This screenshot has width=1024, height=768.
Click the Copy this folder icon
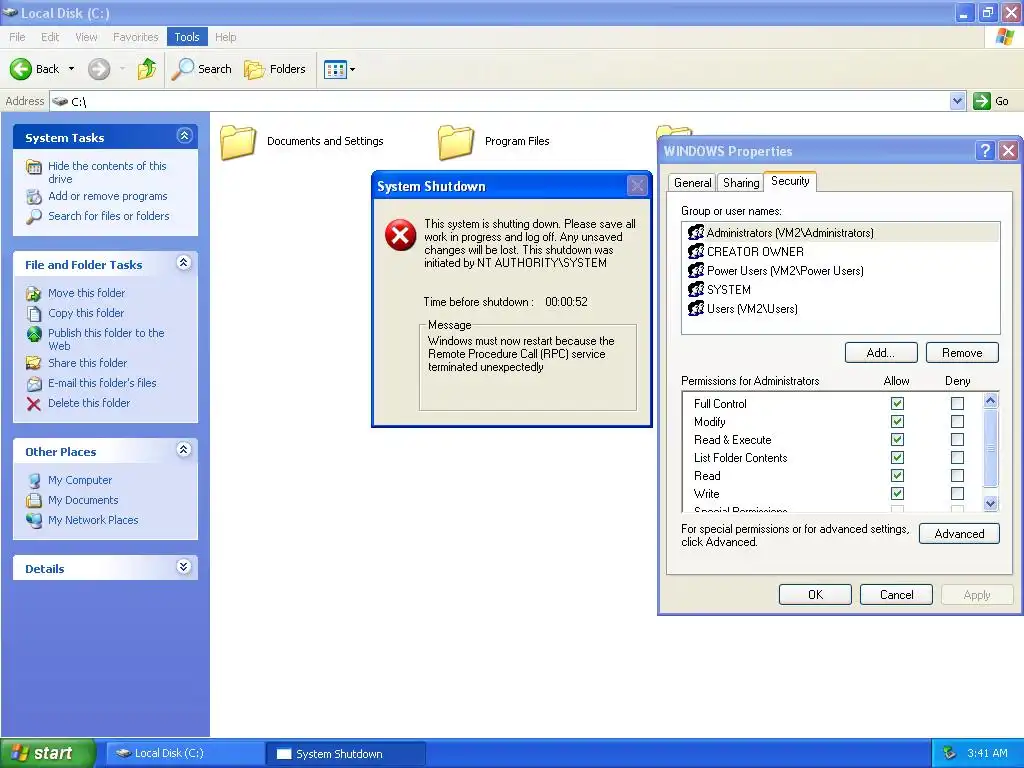pos(33,313)
